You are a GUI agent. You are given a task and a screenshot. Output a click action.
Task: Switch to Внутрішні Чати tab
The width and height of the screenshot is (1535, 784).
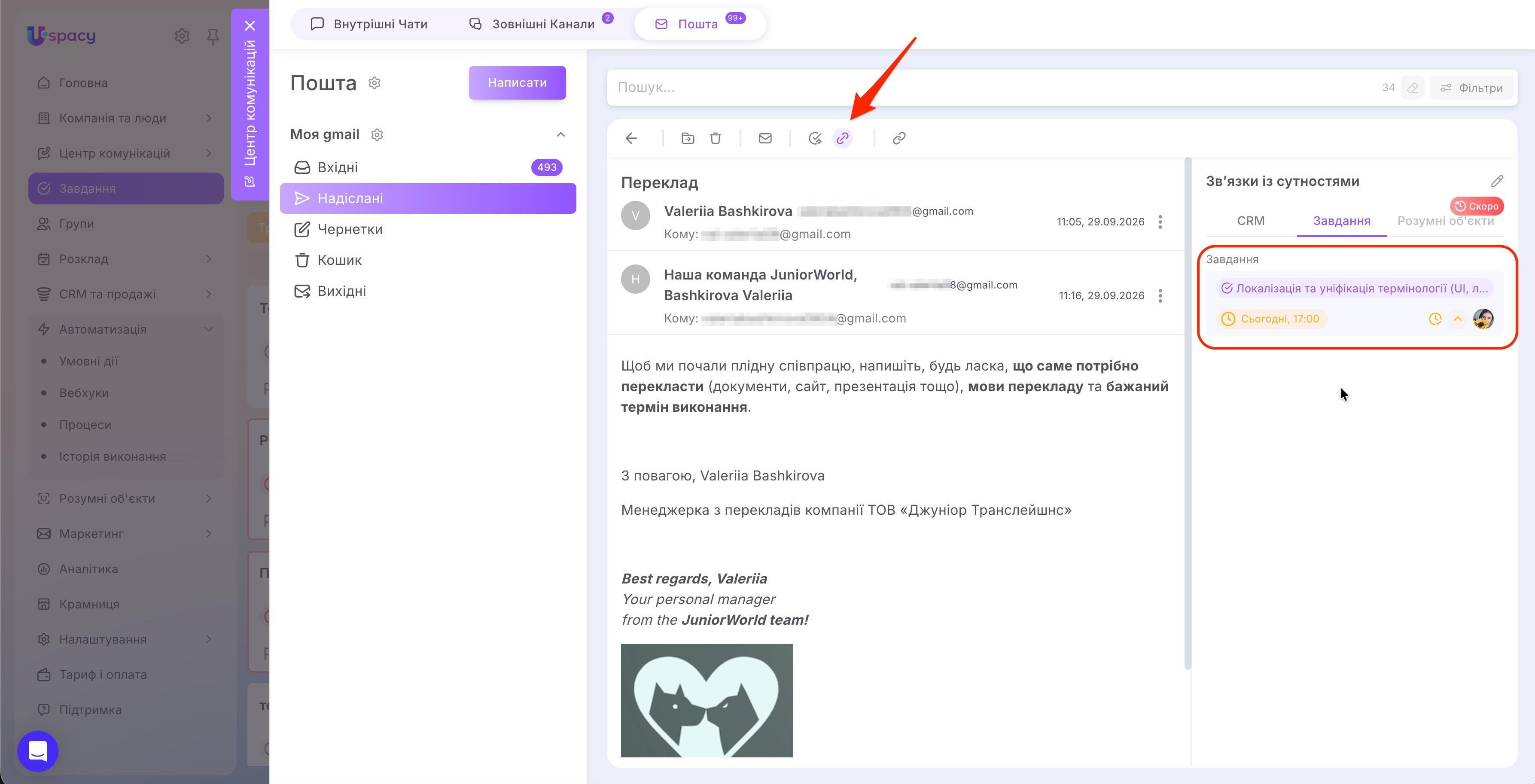(369, 24)
